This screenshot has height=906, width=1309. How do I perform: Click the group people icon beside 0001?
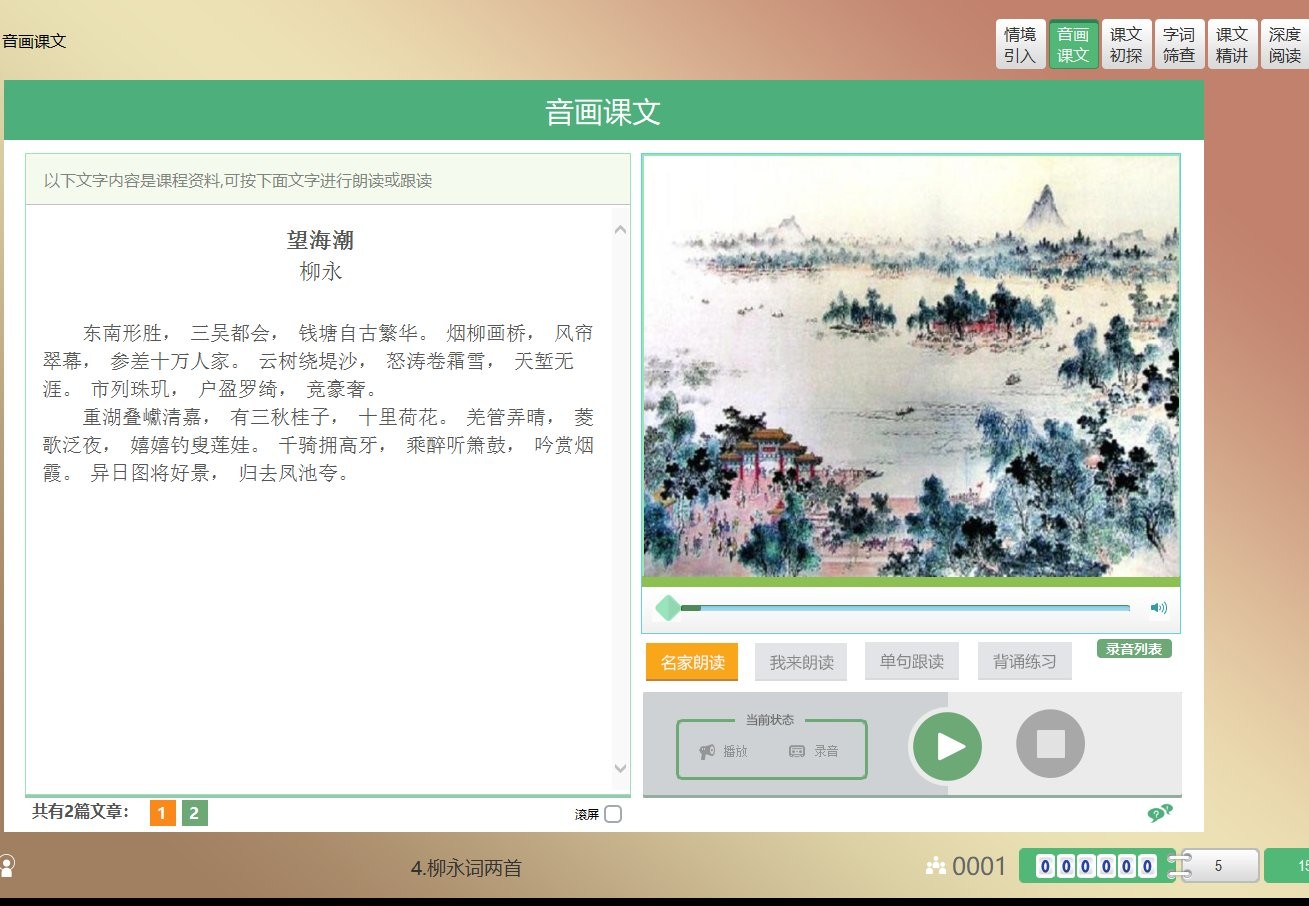(x=936, y=866)
